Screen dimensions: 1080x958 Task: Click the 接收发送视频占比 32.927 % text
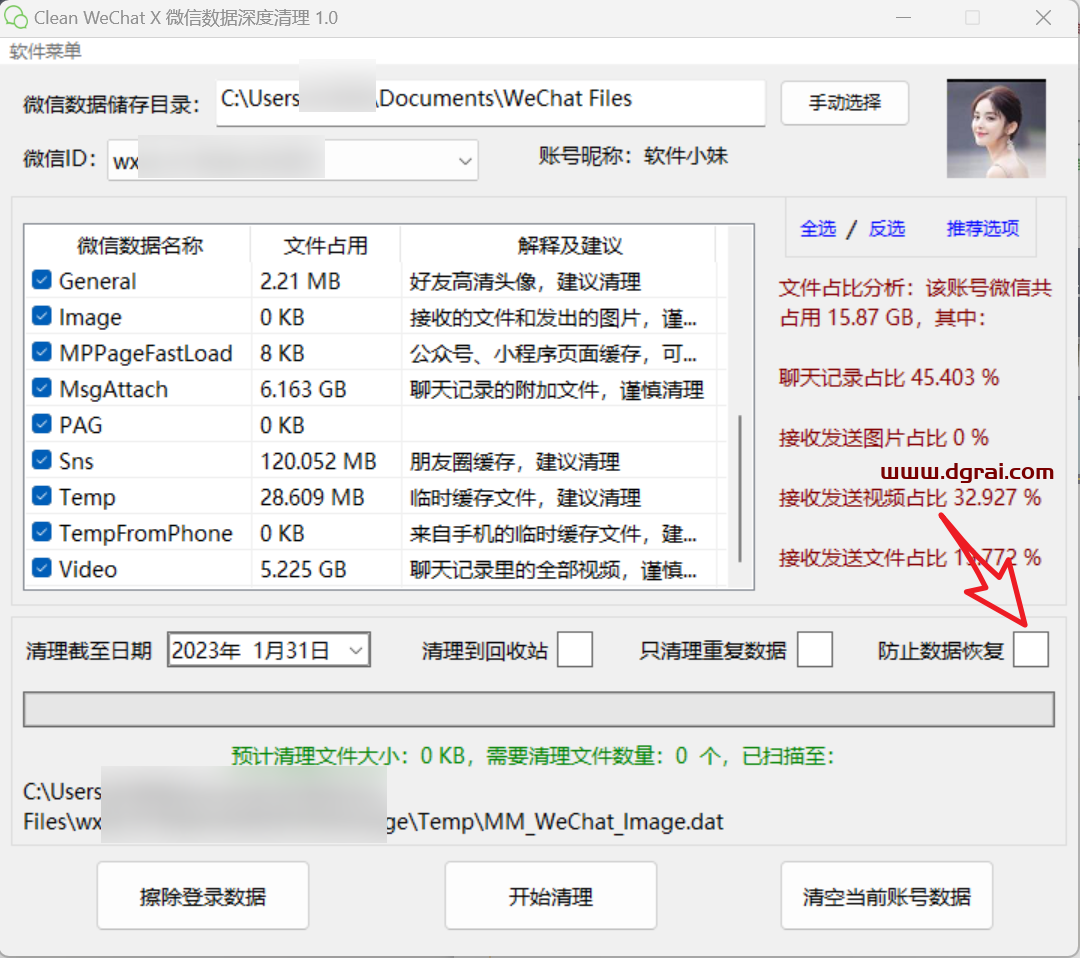(910, 497)
